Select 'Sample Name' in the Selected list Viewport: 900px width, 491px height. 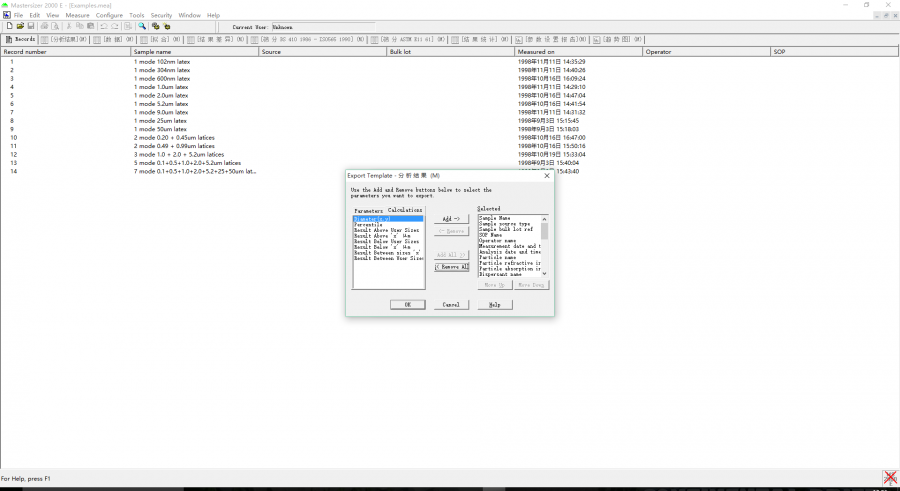coord(495,218)
